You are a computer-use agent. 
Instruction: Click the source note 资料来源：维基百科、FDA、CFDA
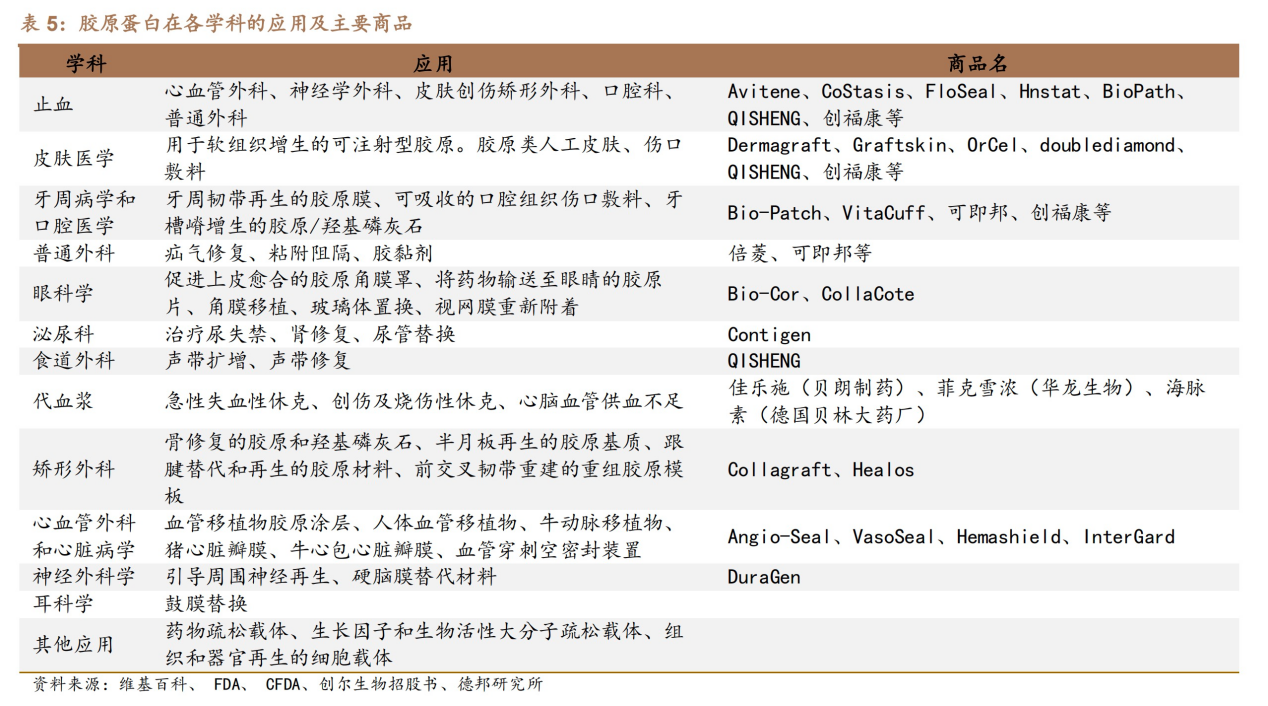(x=288, y=685)
